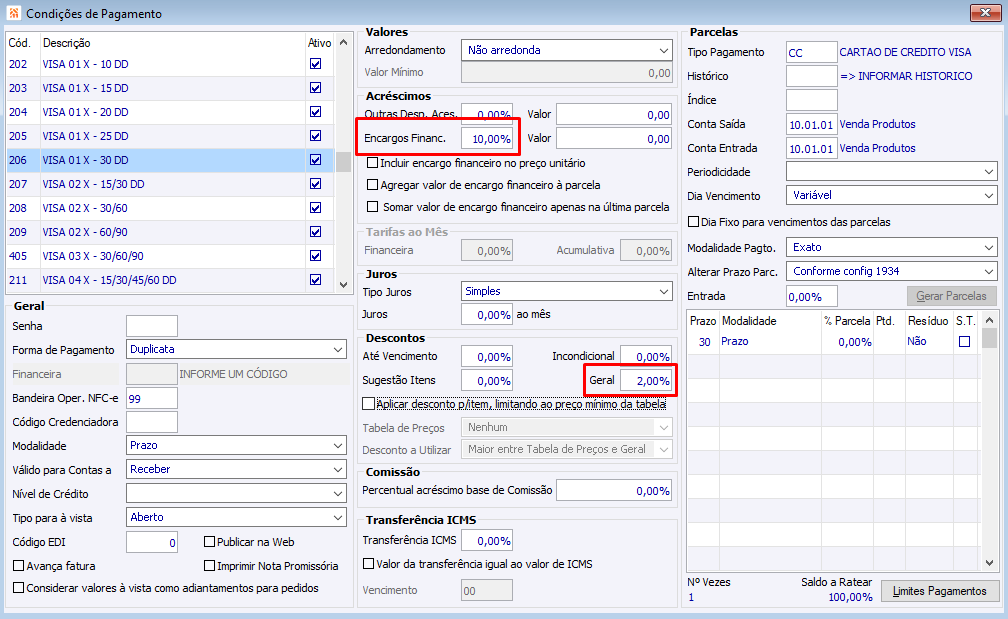The width and height of the screenshot is (1008, 619).
Task: Click the Encargos Financ. percentage field
Action: (x=486, y=139)
